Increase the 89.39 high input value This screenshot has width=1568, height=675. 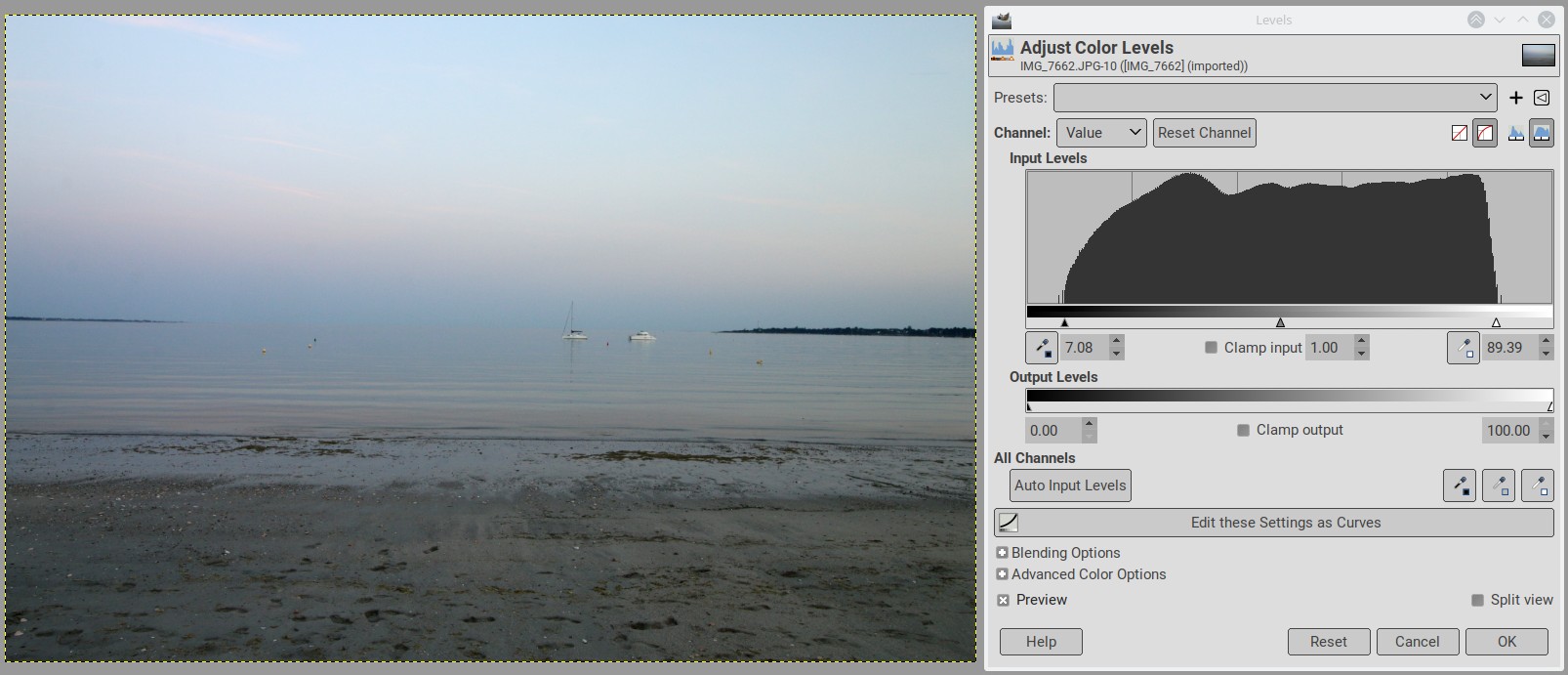1546,341
